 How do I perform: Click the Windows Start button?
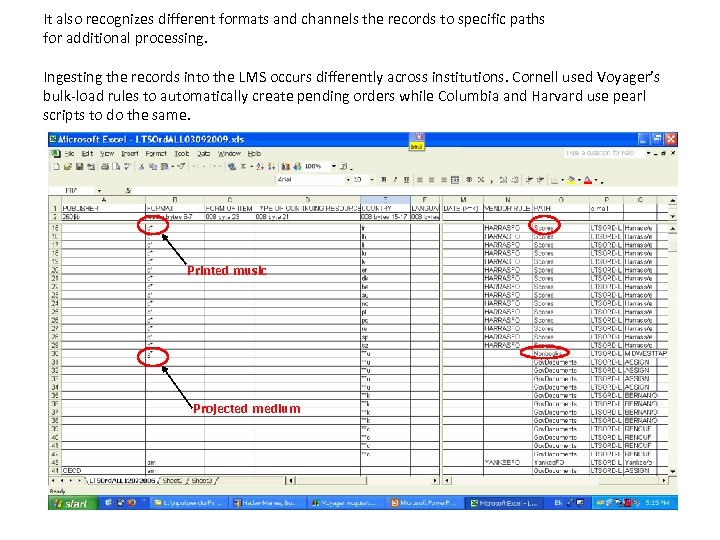click(x=73, y=503)
